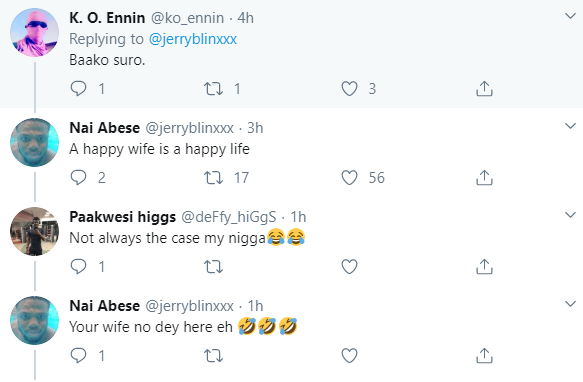Like the "Your wife no dey here eh" tweet
Screen dimensions: 583x382
349,356
